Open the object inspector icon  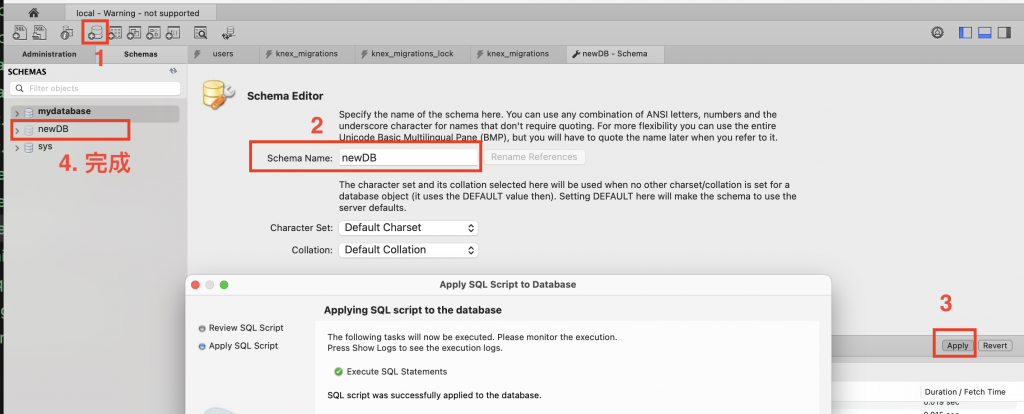click(x=67, y=32)
